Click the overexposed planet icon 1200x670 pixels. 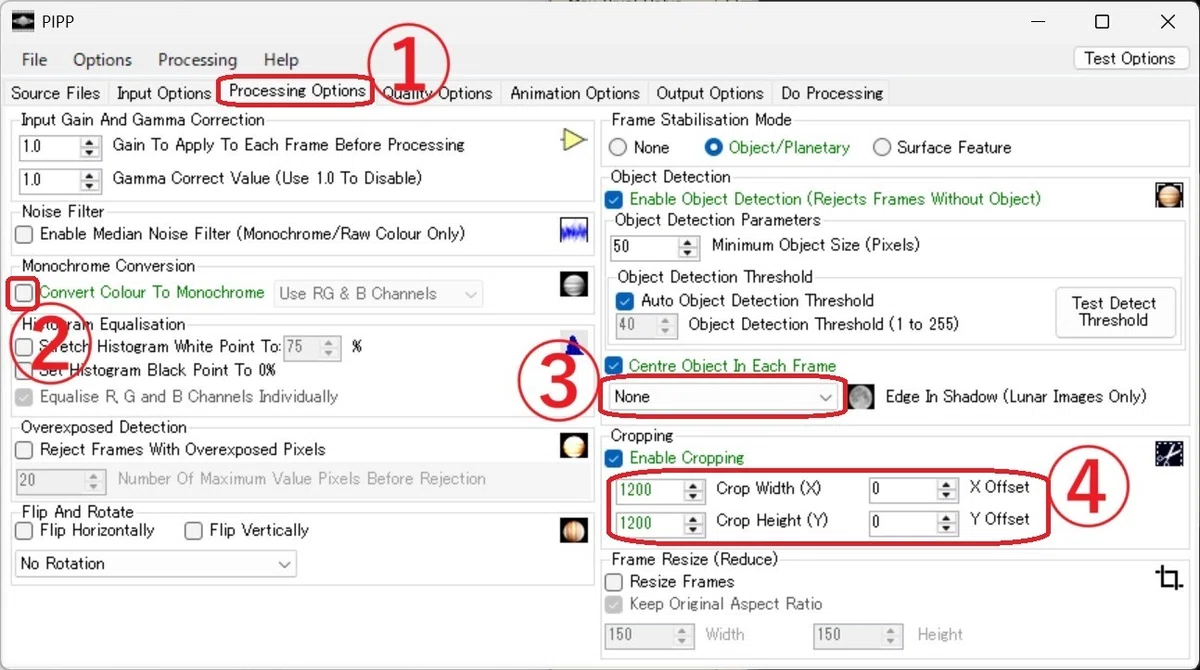coord(573,446)
